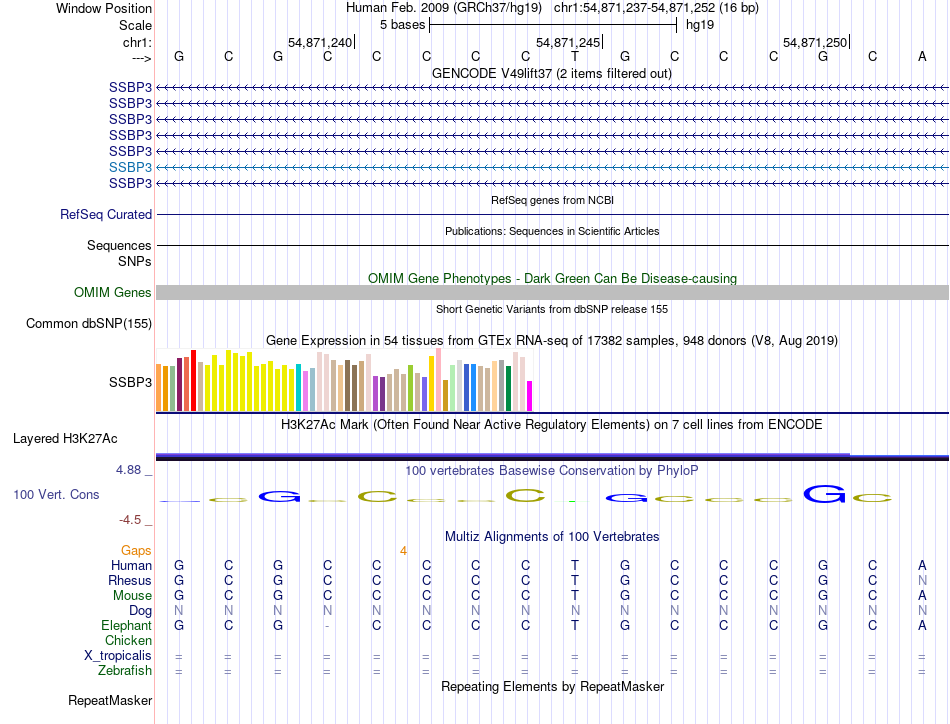Viewport: 950px width, 724px height.
Task: Click the RepeatMasker track label
Action: pyautogui.click(x=110, y=700)
